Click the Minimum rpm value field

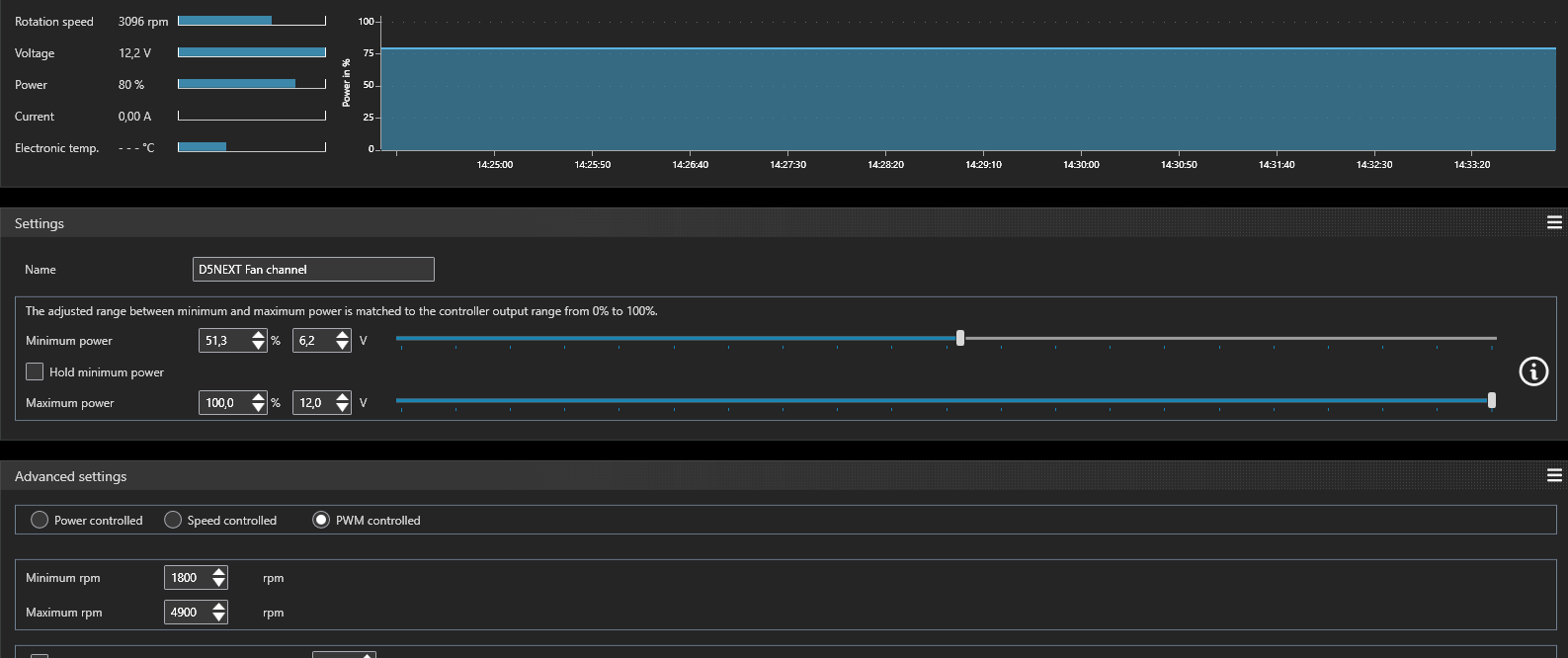186,578
